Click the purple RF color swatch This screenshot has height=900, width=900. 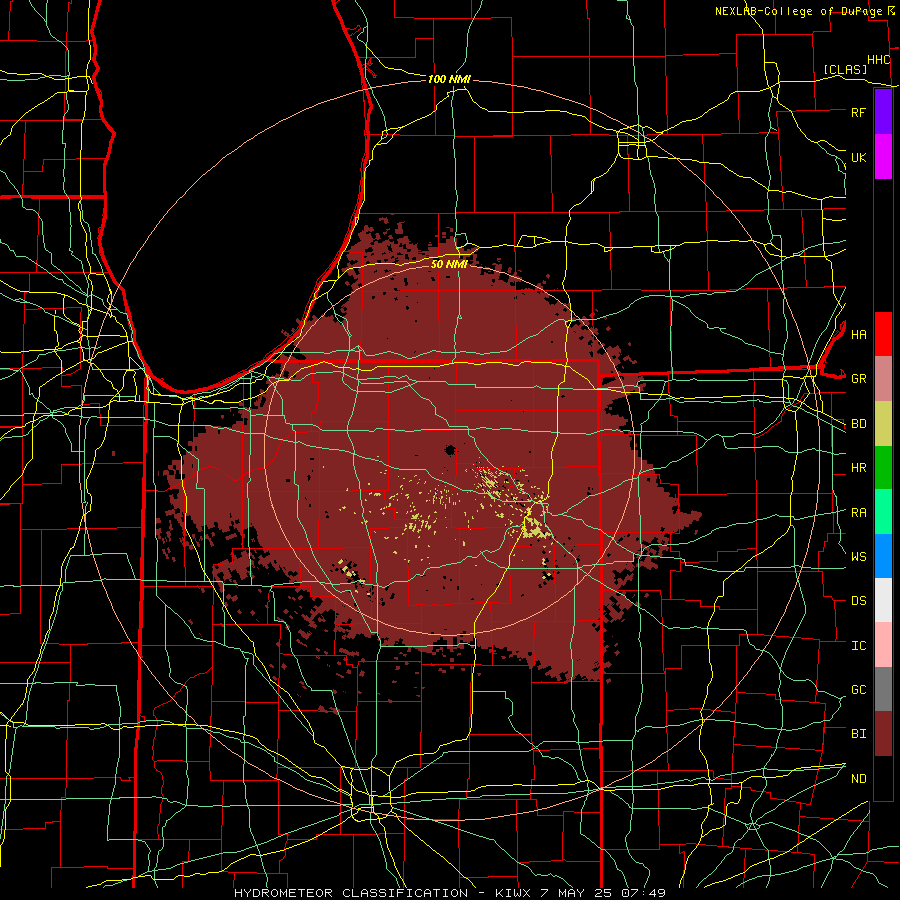pos(883,112)
